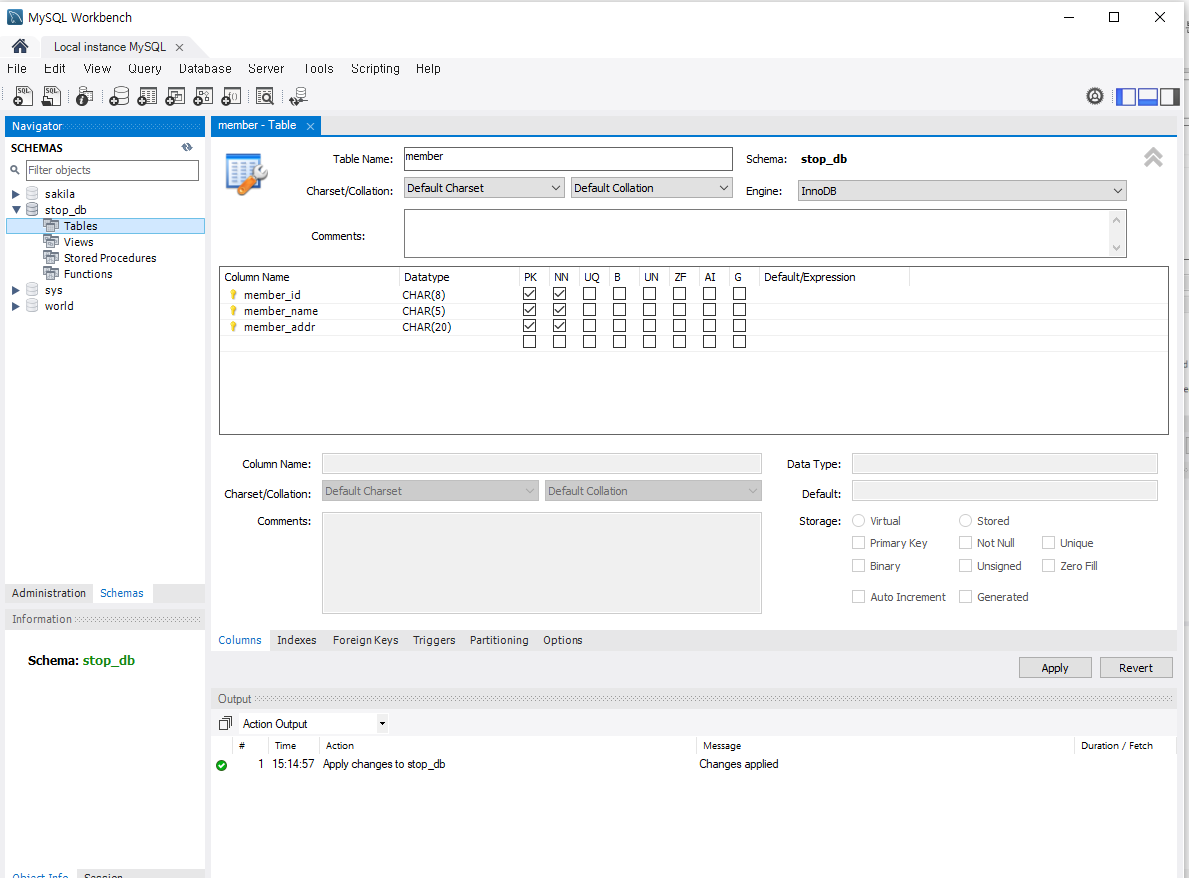The height and width of the screenshot is (878, 1189).
Task: Select the Stored storage radio button
Action: (965, 521)
